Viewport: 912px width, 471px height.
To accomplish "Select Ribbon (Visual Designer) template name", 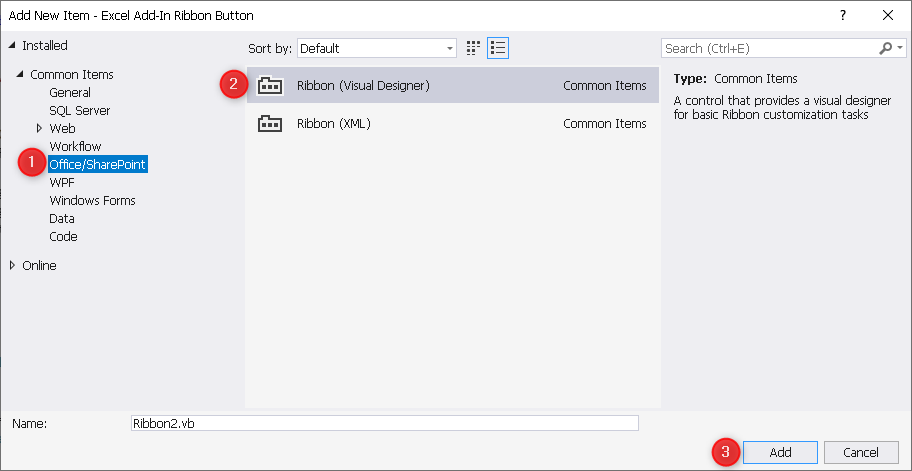I will coord(363,85).
